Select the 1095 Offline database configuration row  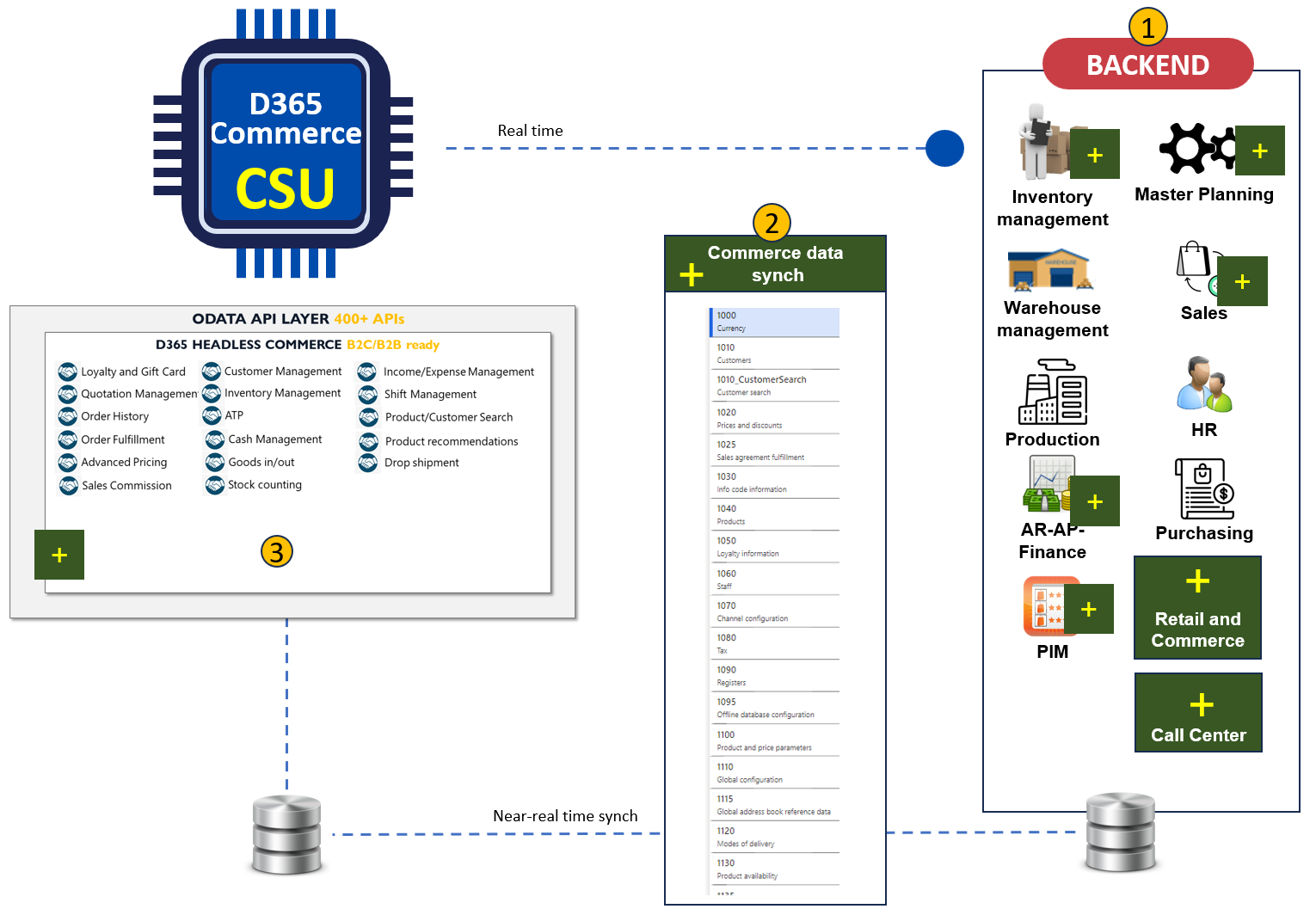point(774,708)
